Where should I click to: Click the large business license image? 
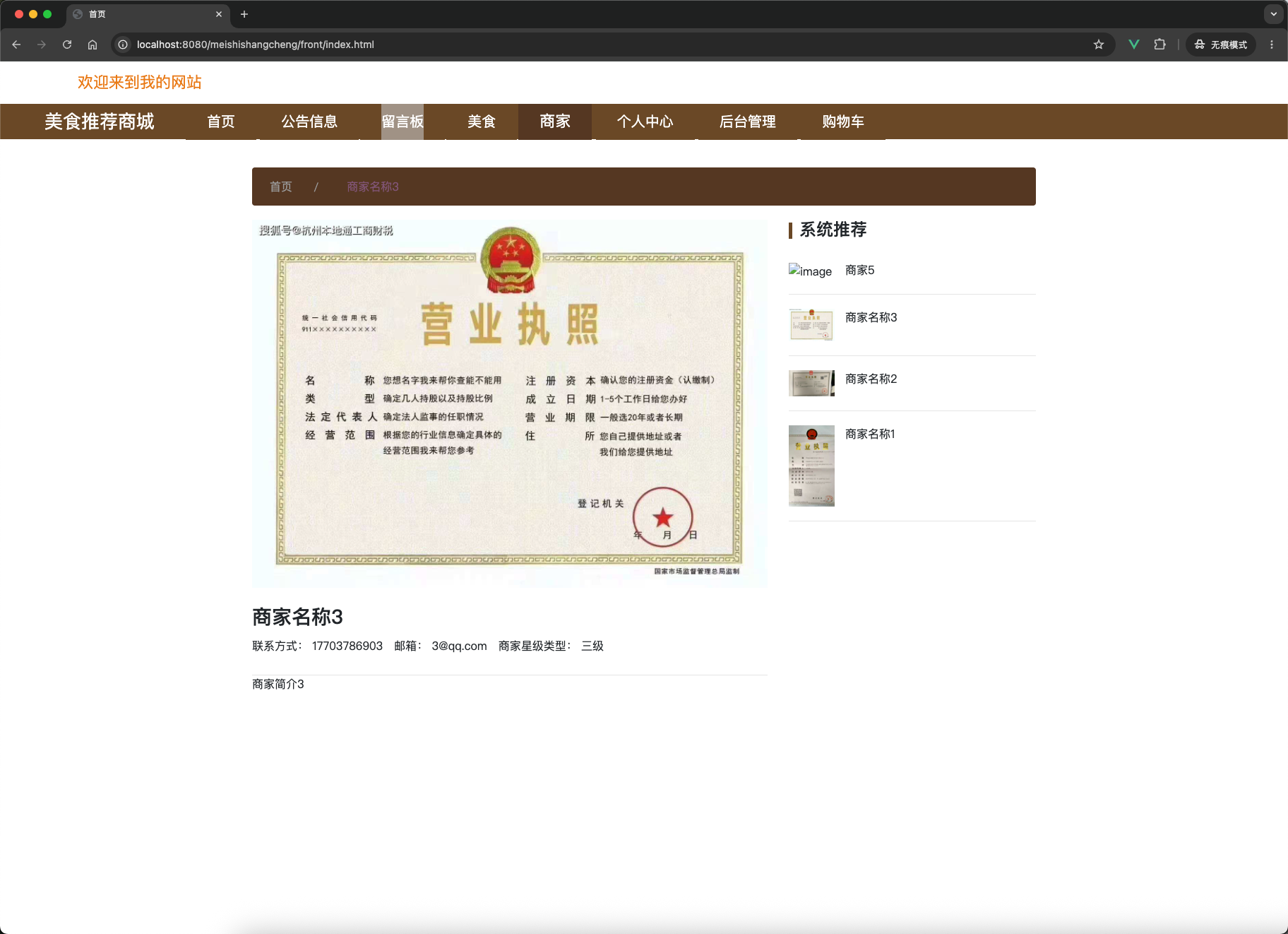coord(510,403)
